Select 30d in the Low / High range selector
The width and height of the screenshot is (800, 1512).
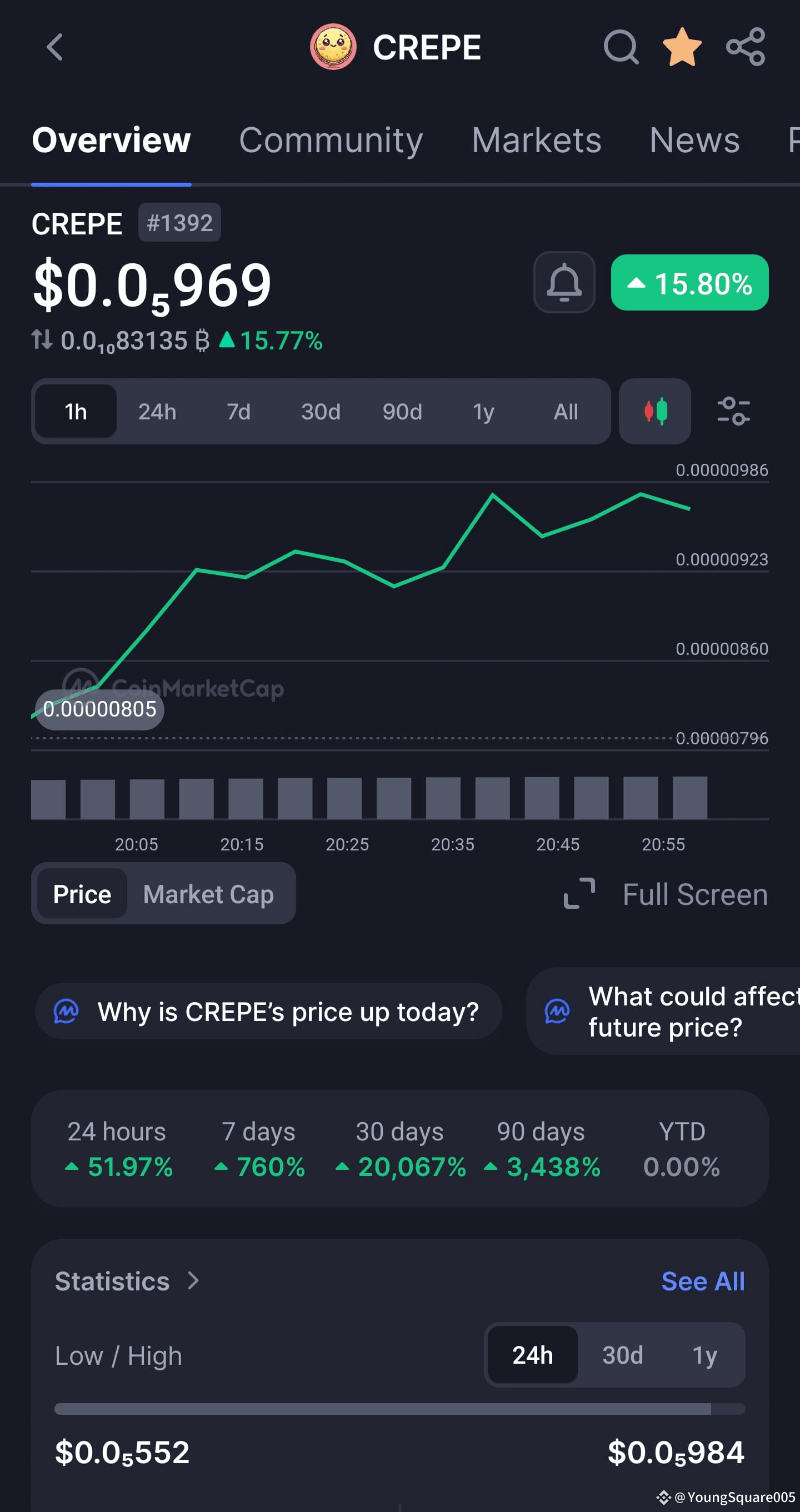coord(622,1355)
